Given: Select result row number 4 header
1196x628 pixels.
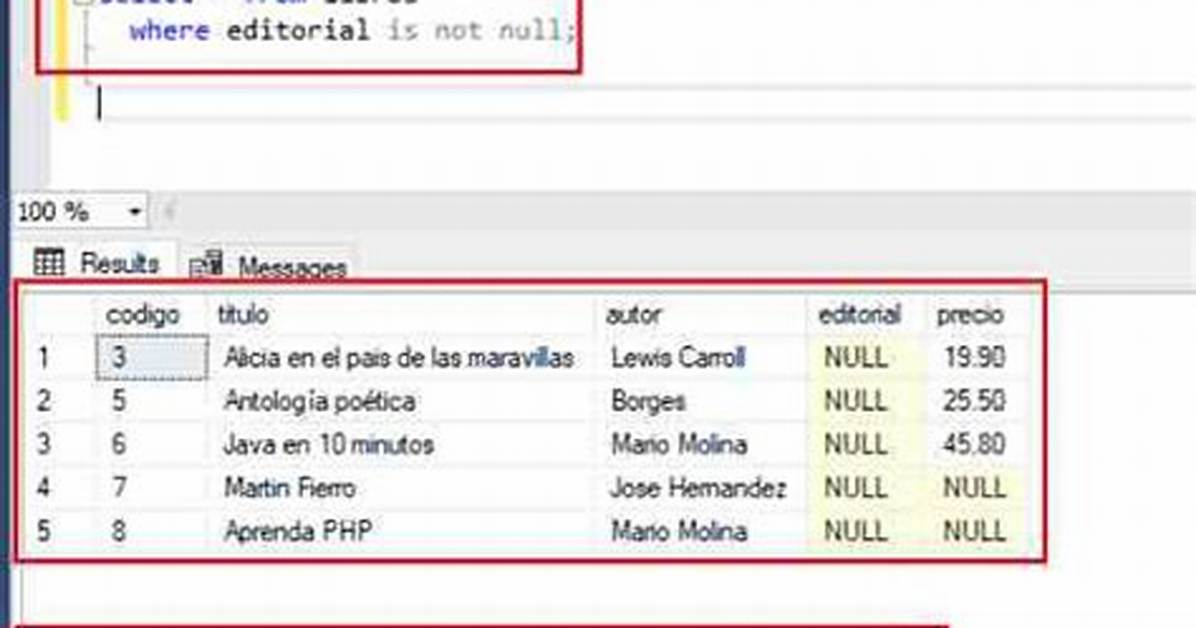Looking at the screenshot, I should pos(43,488).
